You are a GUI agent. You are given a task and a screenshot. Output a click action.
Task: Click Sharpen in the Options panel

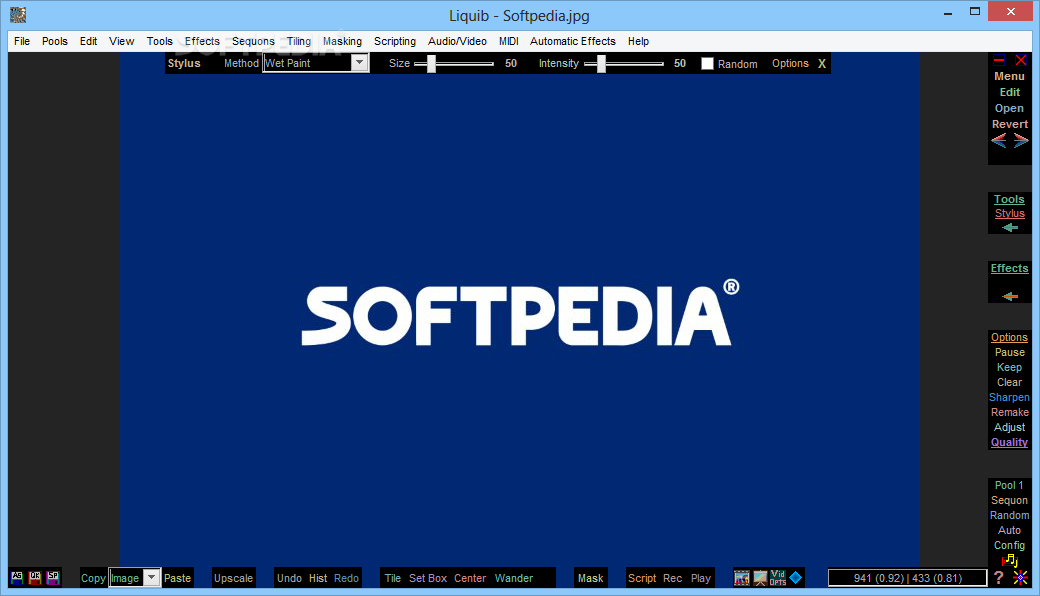pyautogui.click(x=1009, y=397)
